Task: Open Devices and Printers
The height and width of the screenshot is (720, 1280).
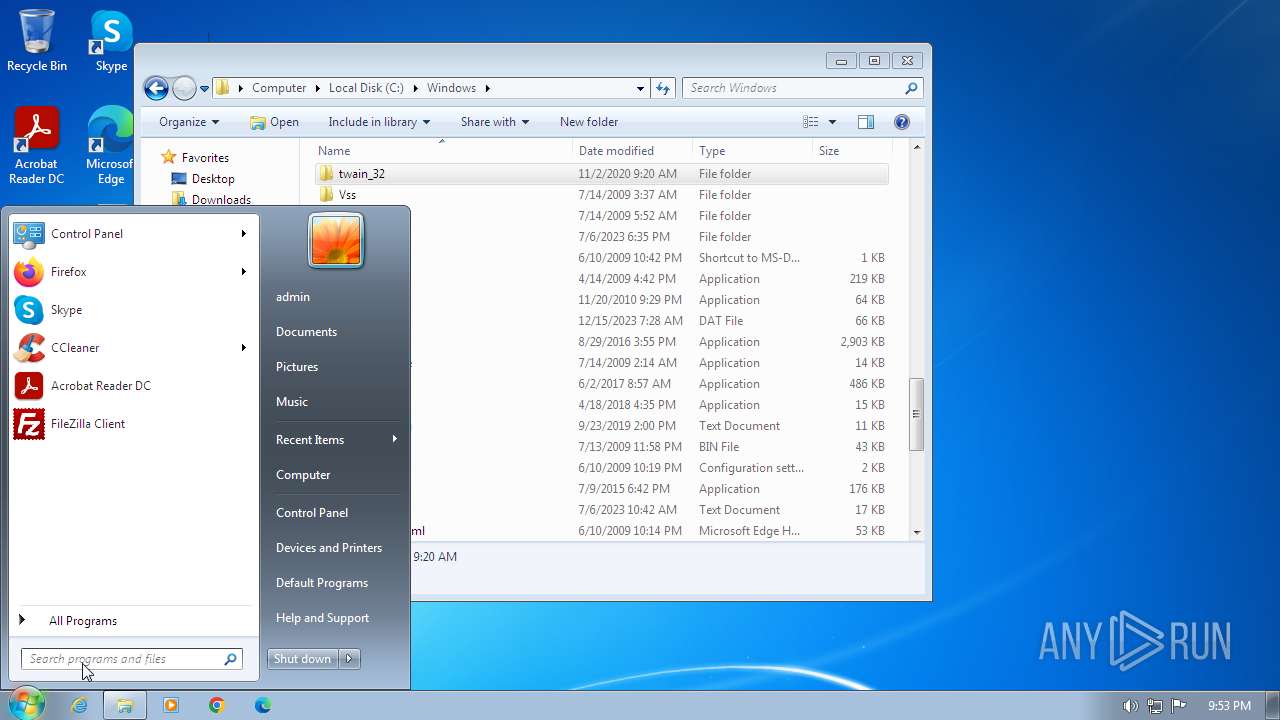Action: (329, 548)
